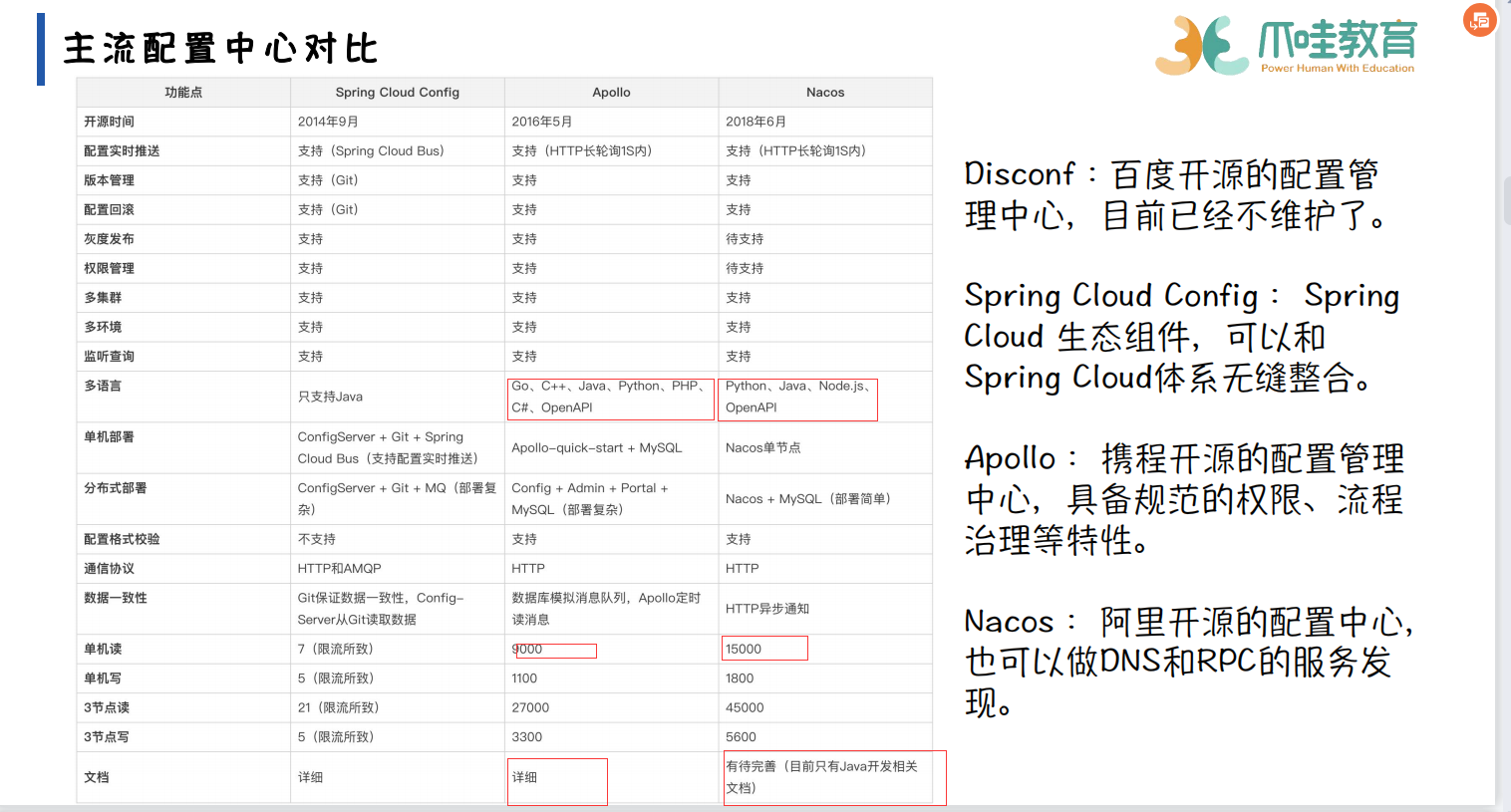Click the 15000 value under Nacos

(744, 650)
